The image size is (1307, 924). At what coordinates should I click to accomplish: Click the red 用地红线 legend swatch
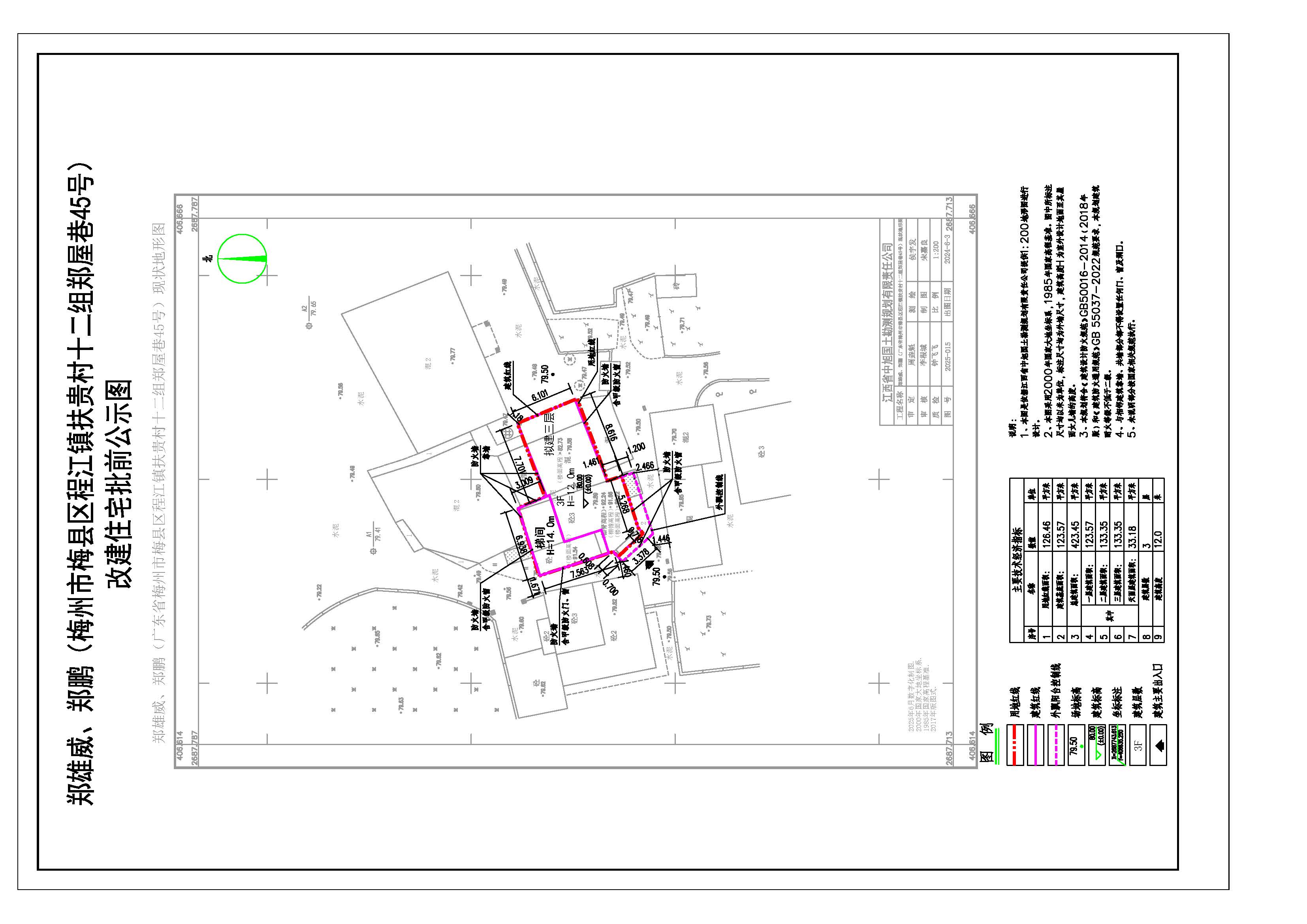pos(1015,744)
